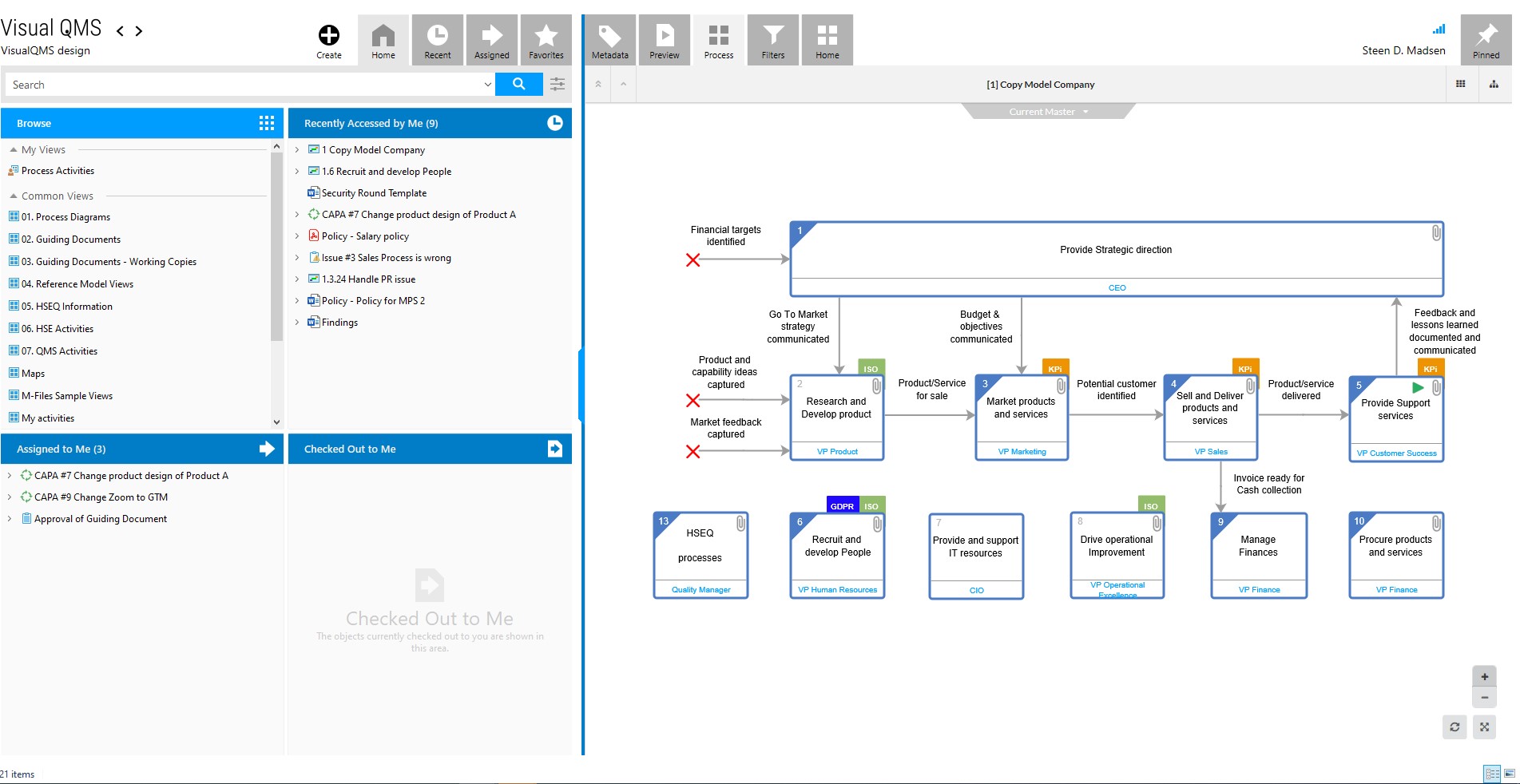Collapse the Common Views section
1520x784 pixels.
pos(12,196)
